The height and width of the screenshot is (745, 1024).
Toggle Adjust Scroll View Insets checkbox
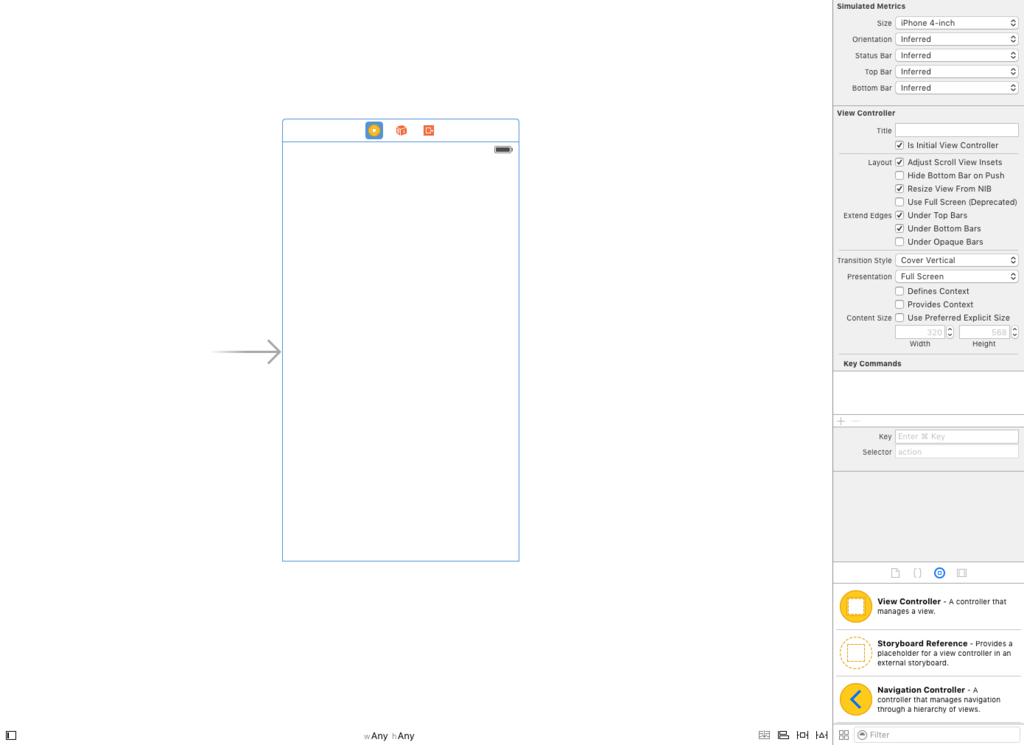pyautogui.click(x=899, y=162)
